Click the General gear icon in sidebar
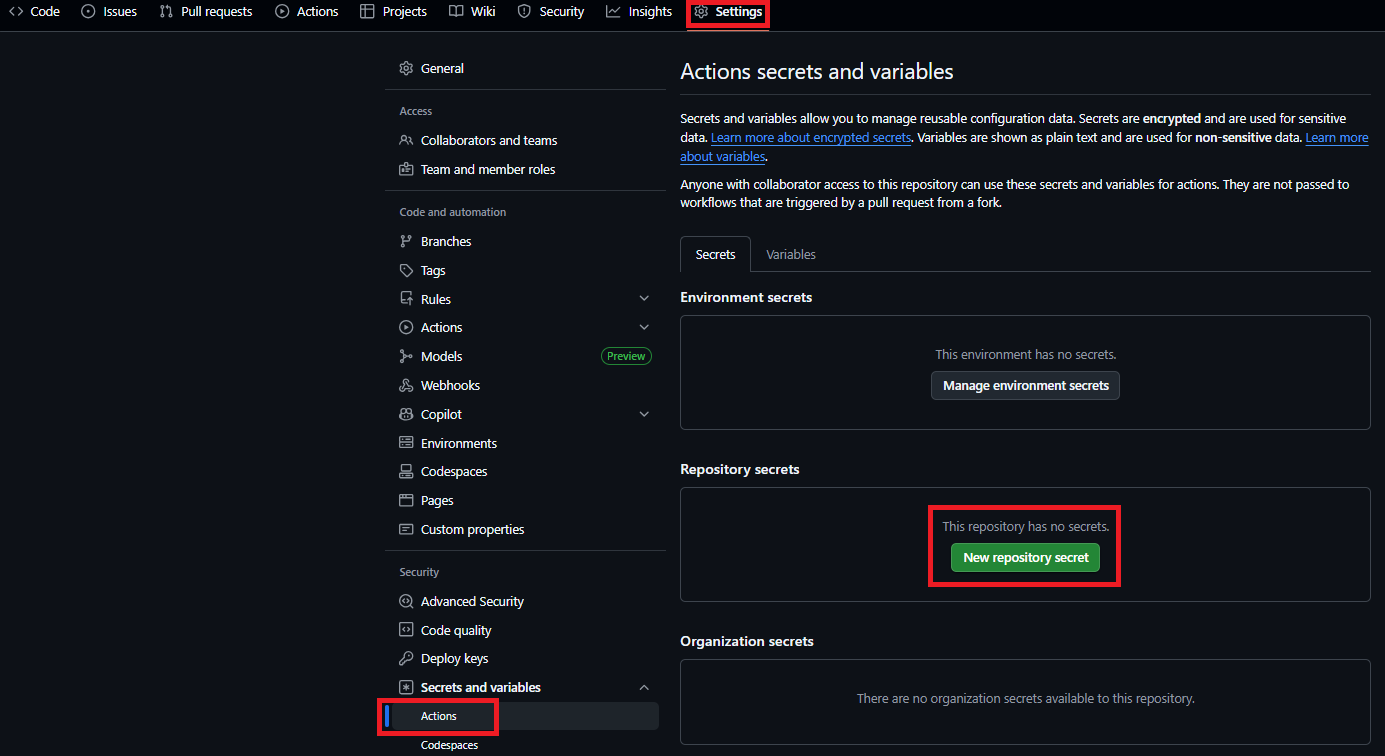Image resolution: width=1385 pixels, height=756 pixels. [406, 69]
